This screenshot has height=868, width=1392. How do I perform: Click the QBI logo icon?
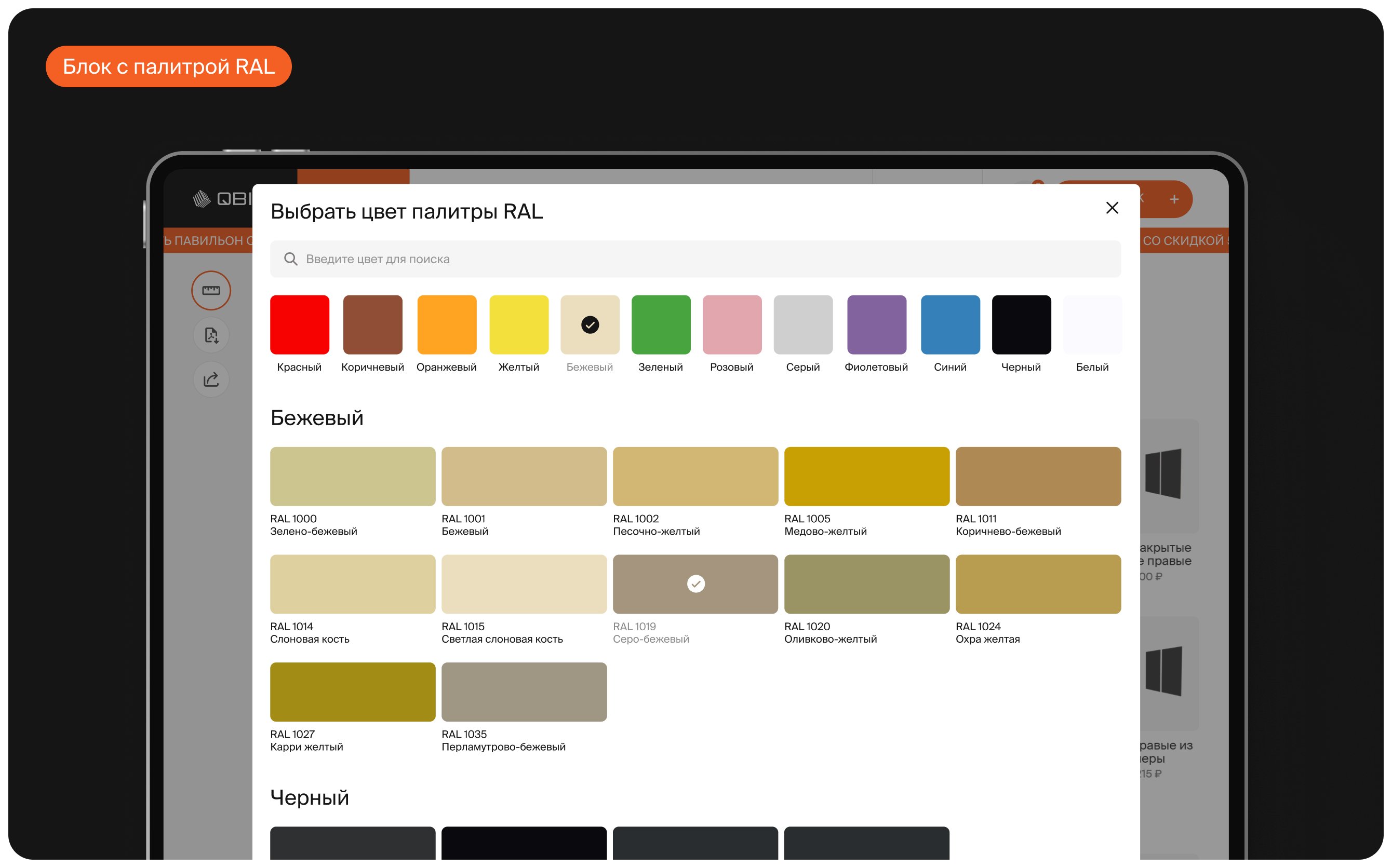click(x=202, y=199)
